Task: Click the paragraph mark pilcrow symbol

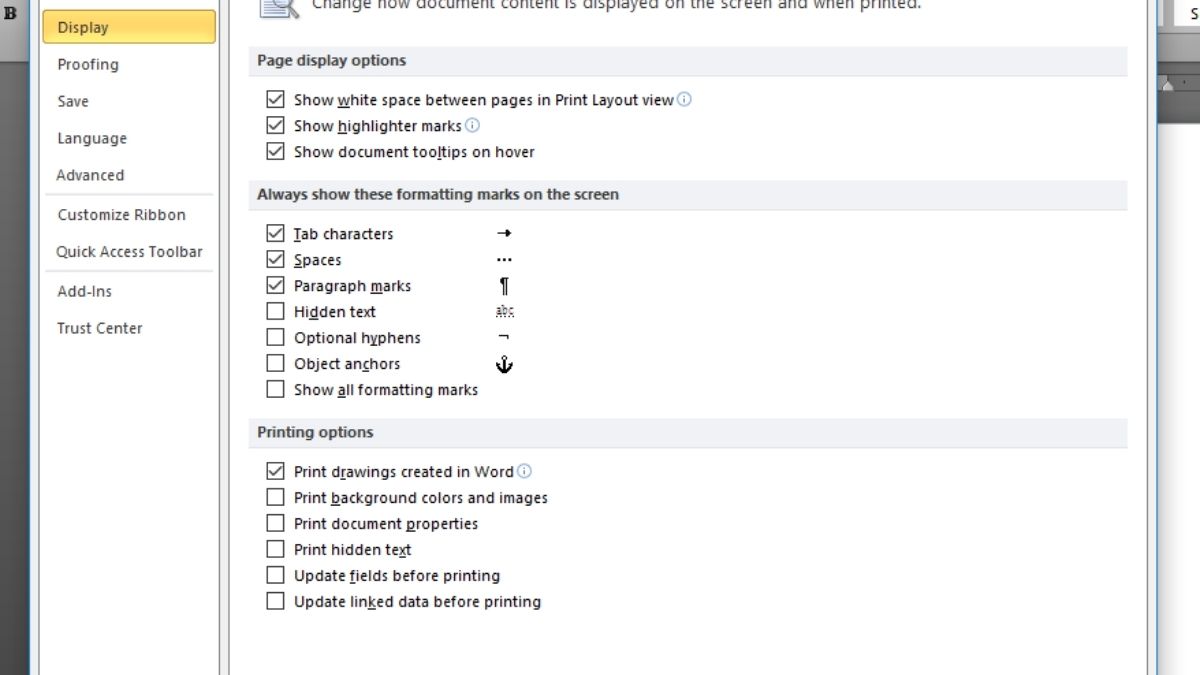Action: (504, 286)
